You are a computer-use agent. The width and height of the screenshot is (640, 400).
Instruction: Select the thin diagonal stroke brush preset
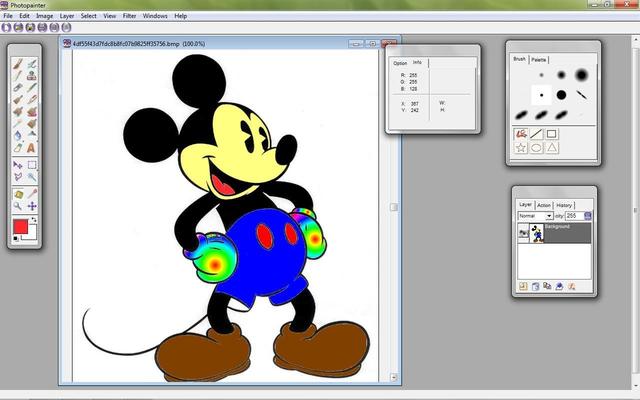pyautogui.click(x=582, y=95)
